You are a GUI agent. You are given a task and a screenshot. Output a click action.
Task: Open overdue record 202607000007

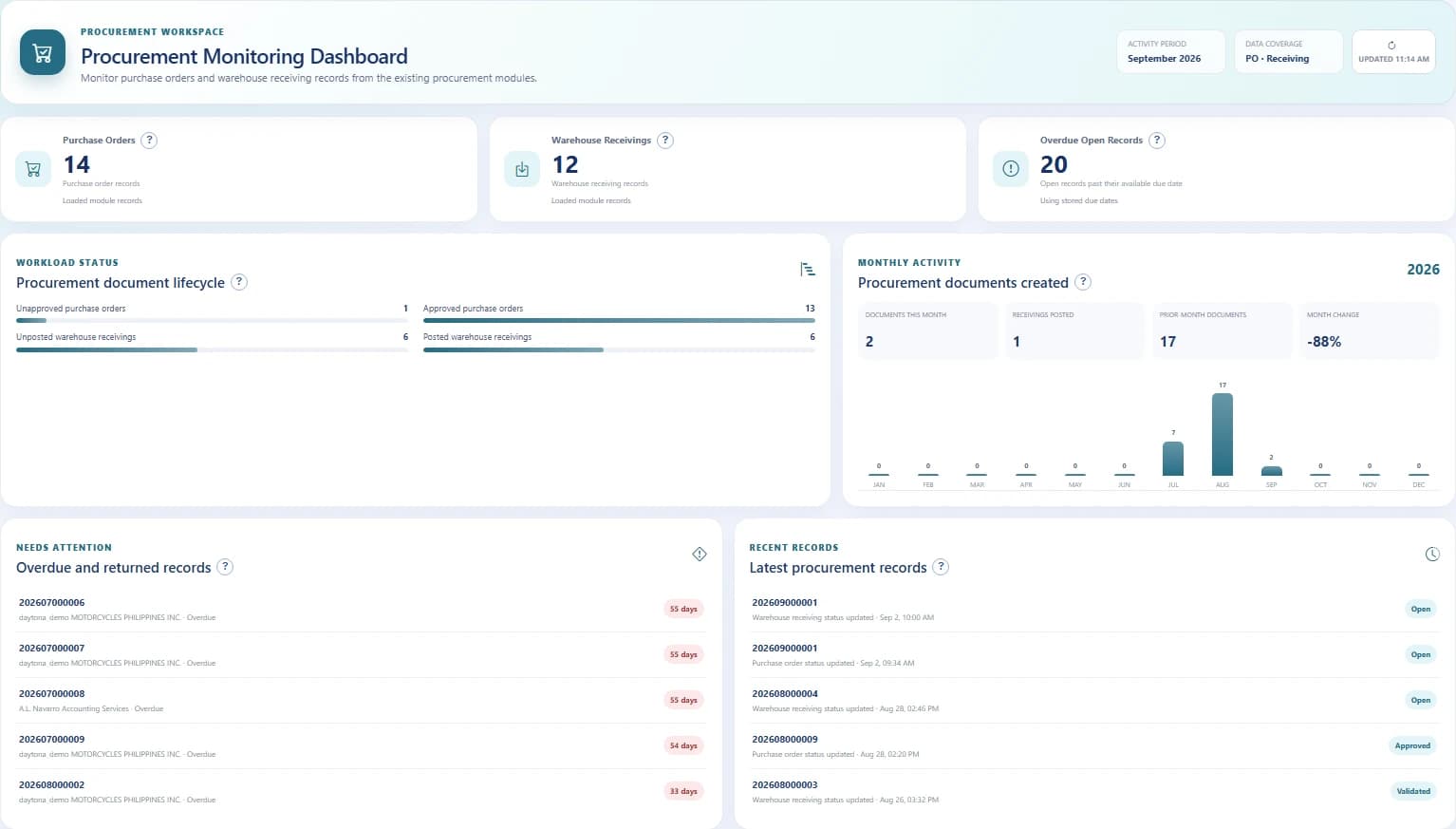click(361, 655)
